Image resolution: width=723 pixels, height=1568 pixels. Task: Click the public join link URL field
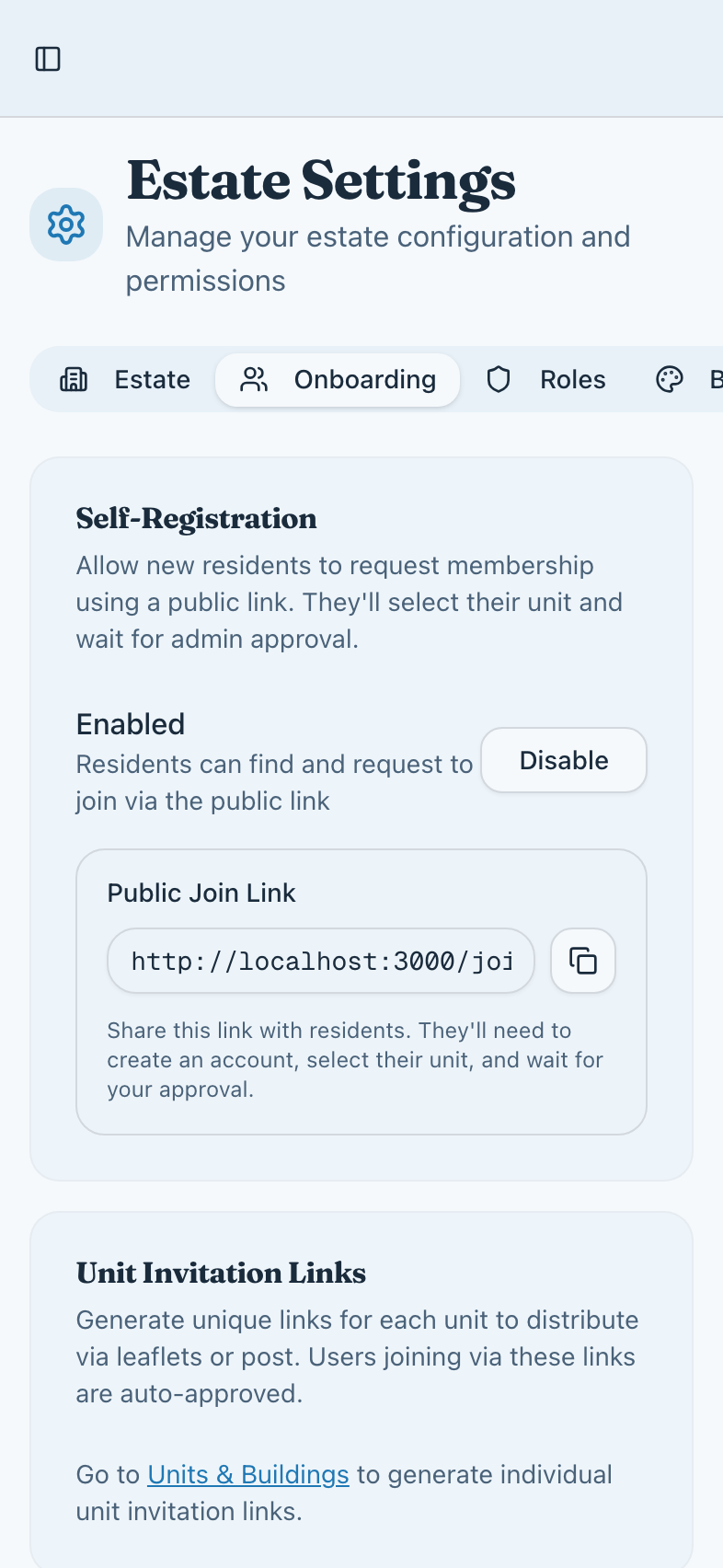(320, 961)
